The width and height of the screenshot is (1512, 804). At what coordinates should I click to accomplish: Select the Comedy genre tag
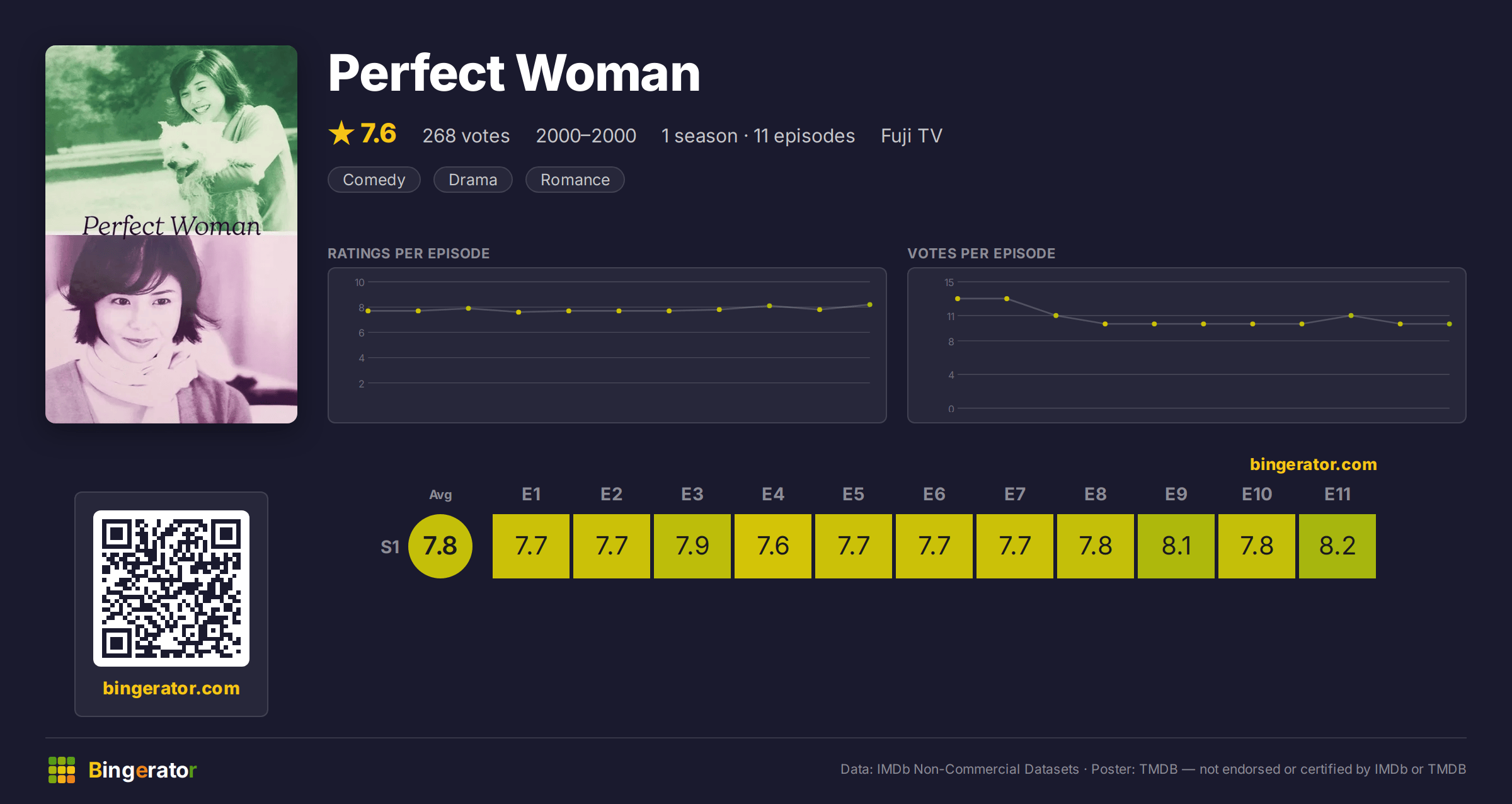(374, 180)
